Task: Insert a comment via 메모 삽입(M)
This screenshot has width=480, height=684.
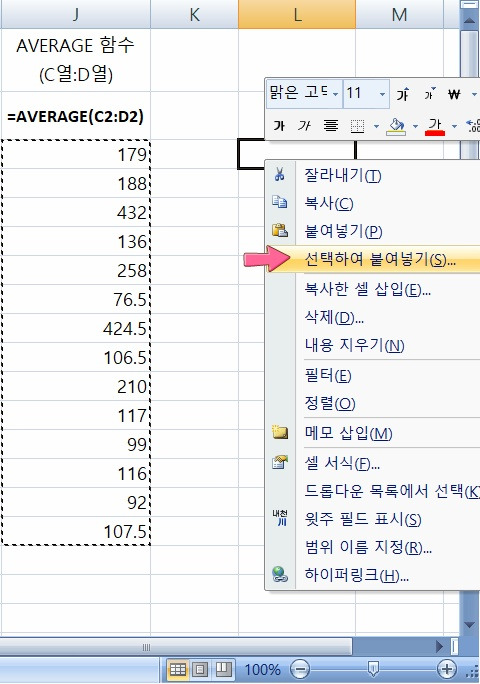Action: click(373, 433)
